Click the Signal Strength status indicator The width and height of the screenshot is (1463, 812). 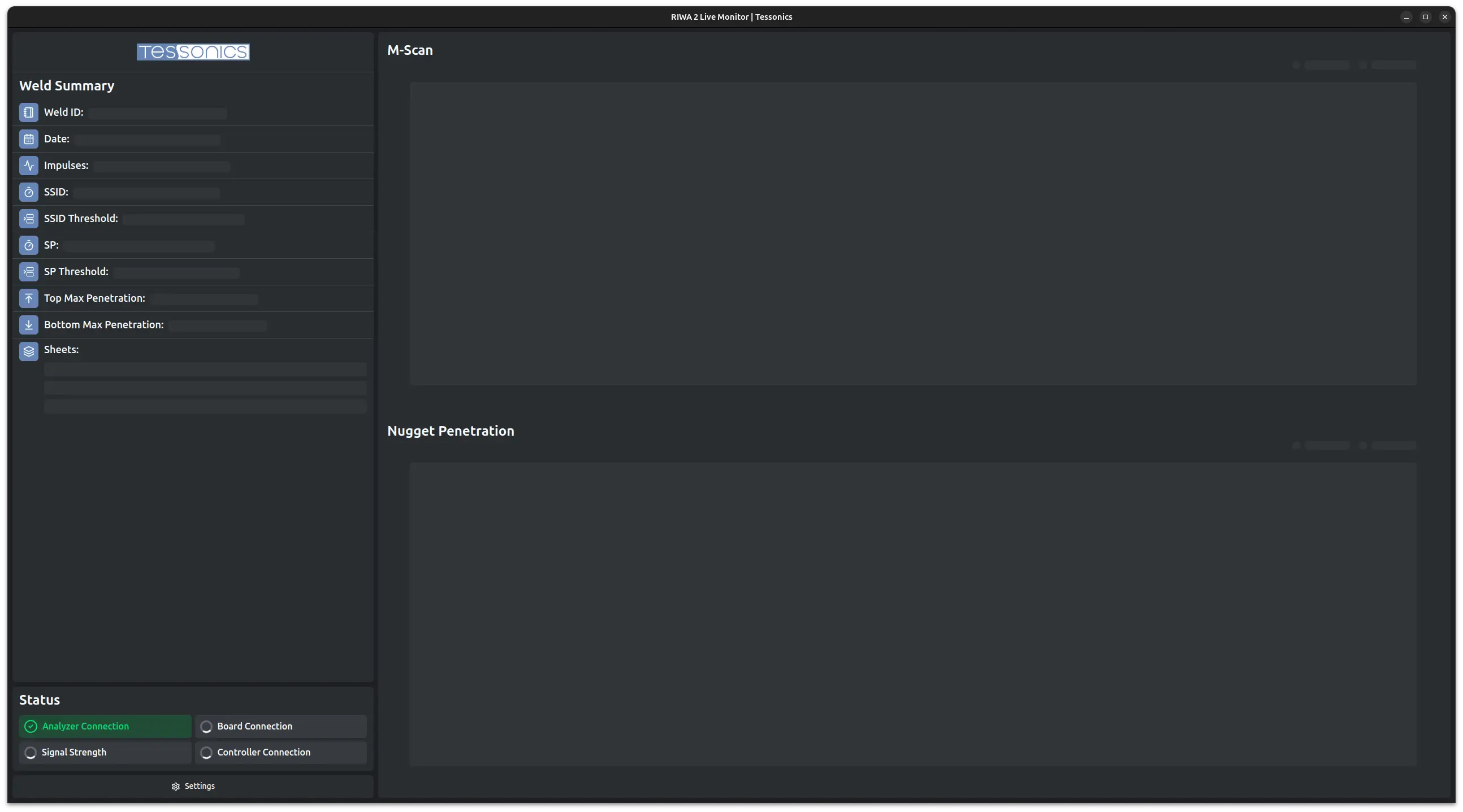click(105, 752)
